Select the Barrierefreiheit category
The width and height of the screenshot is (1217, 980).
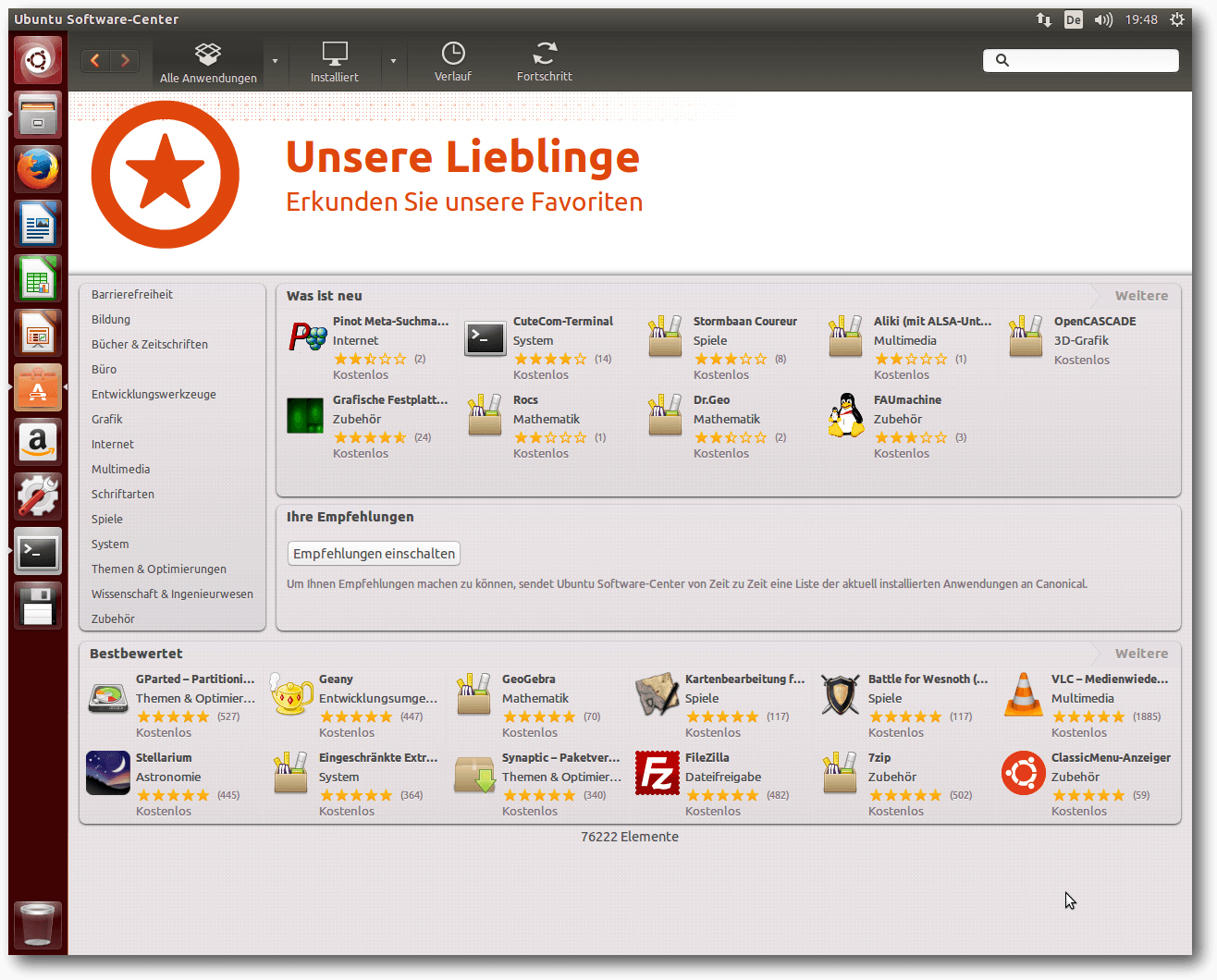click(x=132, y=294)
